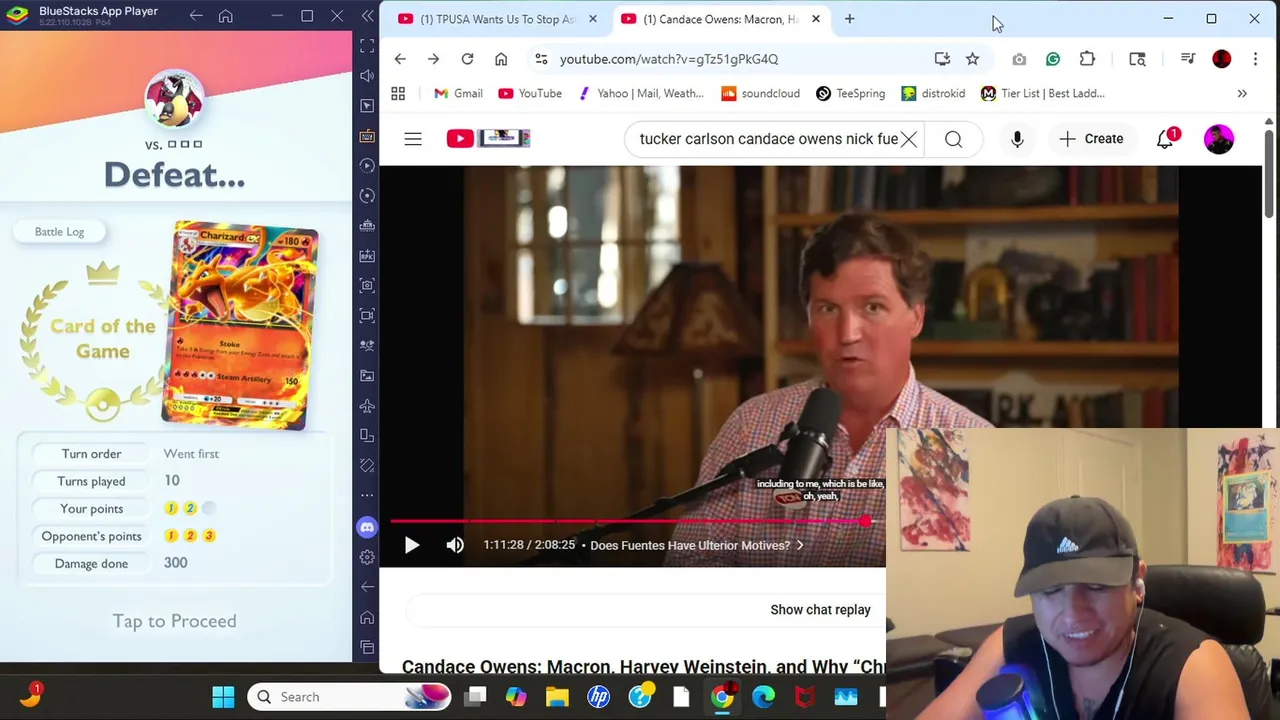The image size is (1280, 720).
Task: Play the paused YouTube video
Action: point(412,545)
